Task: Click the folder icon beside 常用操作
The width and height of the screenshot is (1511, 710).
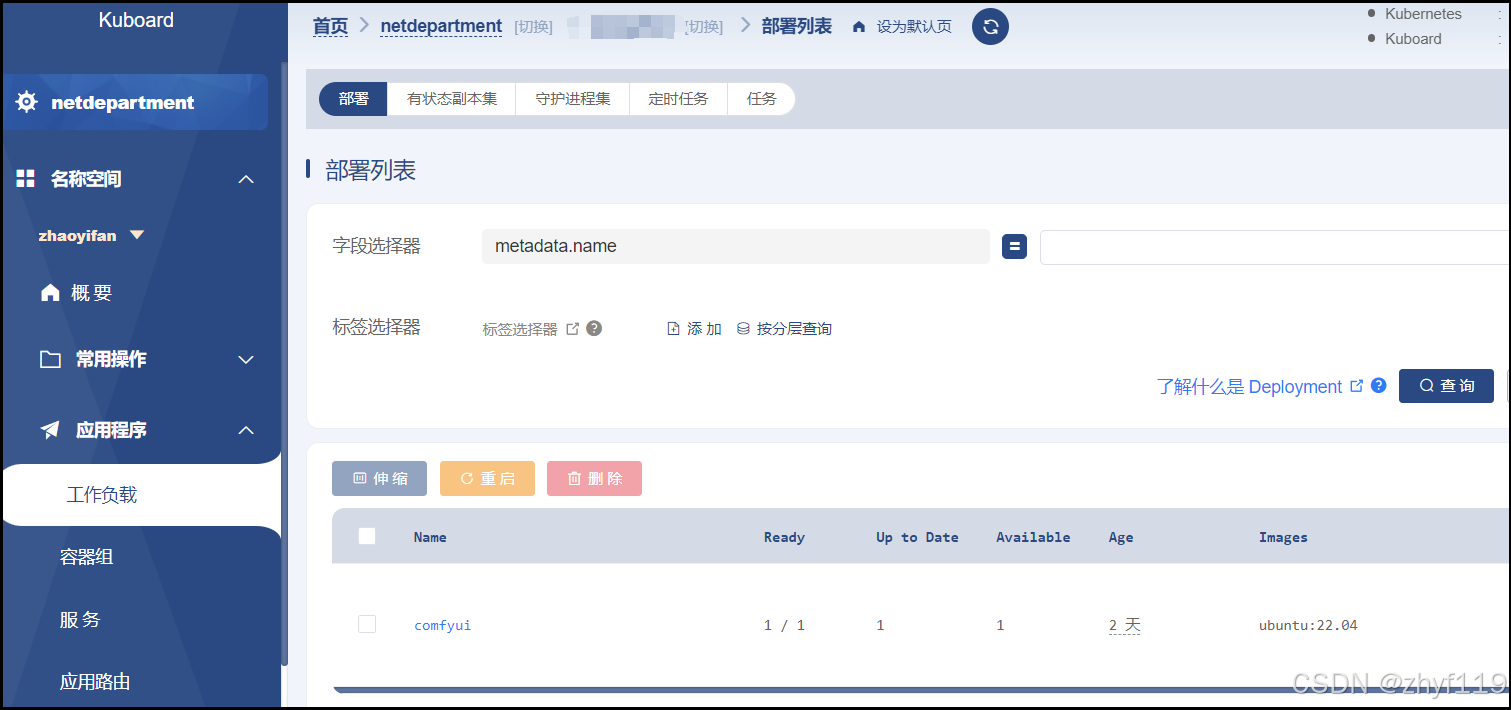Action: coord(50,359)
